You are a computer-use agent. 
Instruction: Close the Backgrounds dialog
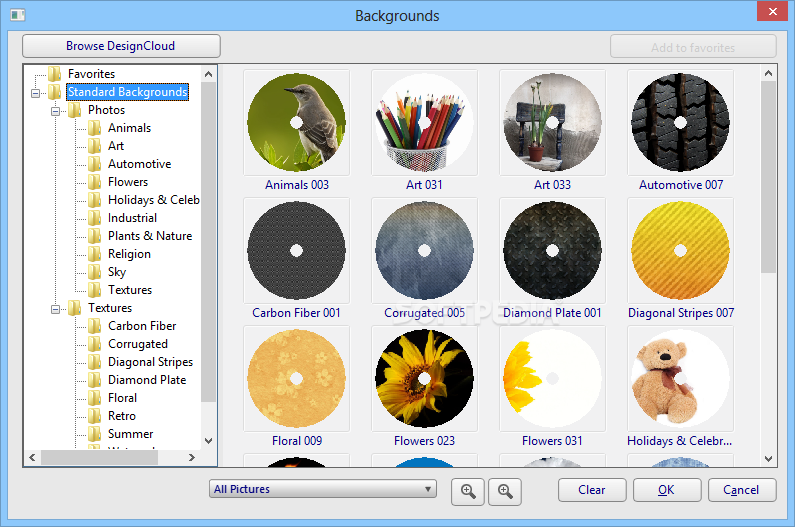(772, 11)
